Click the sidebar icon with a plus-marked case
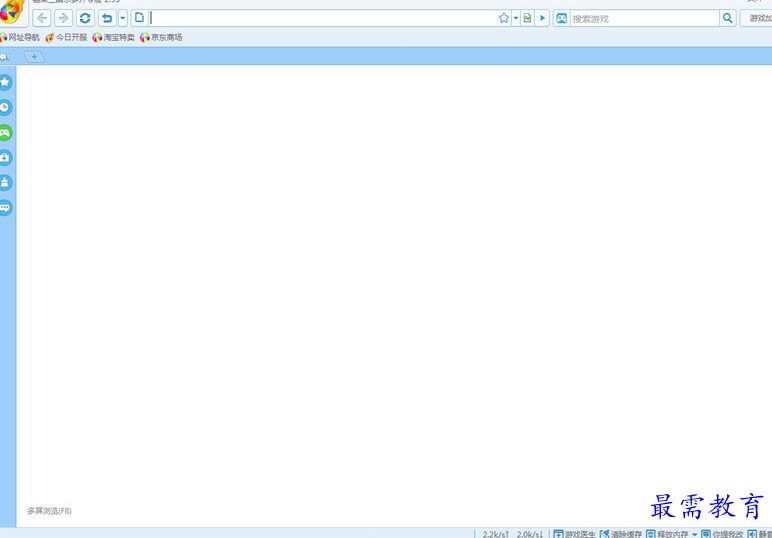This screenshot has height=538, width=772. click(5, 158)
